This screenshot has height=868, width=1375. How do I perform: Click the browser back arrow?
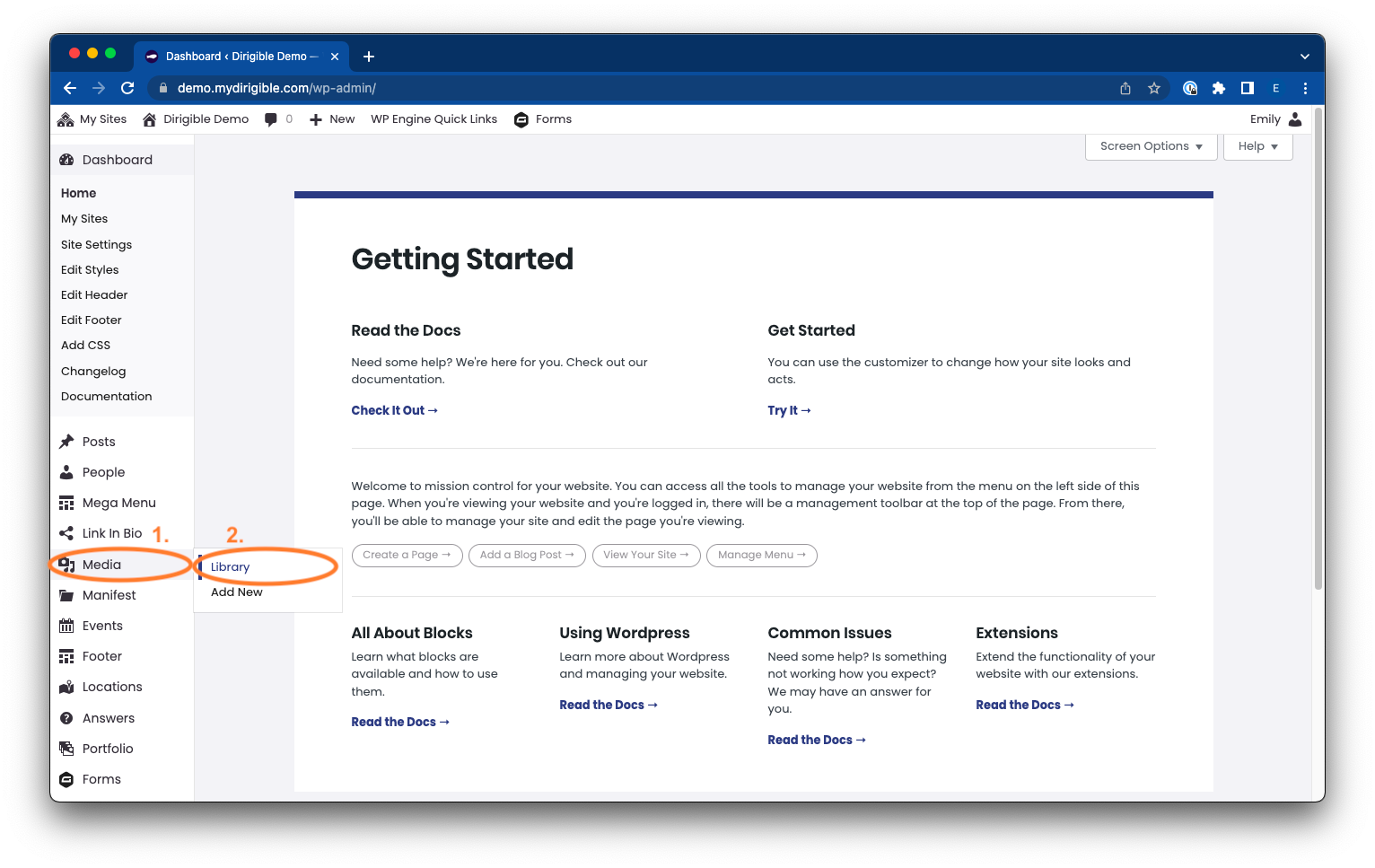(70, 88)
